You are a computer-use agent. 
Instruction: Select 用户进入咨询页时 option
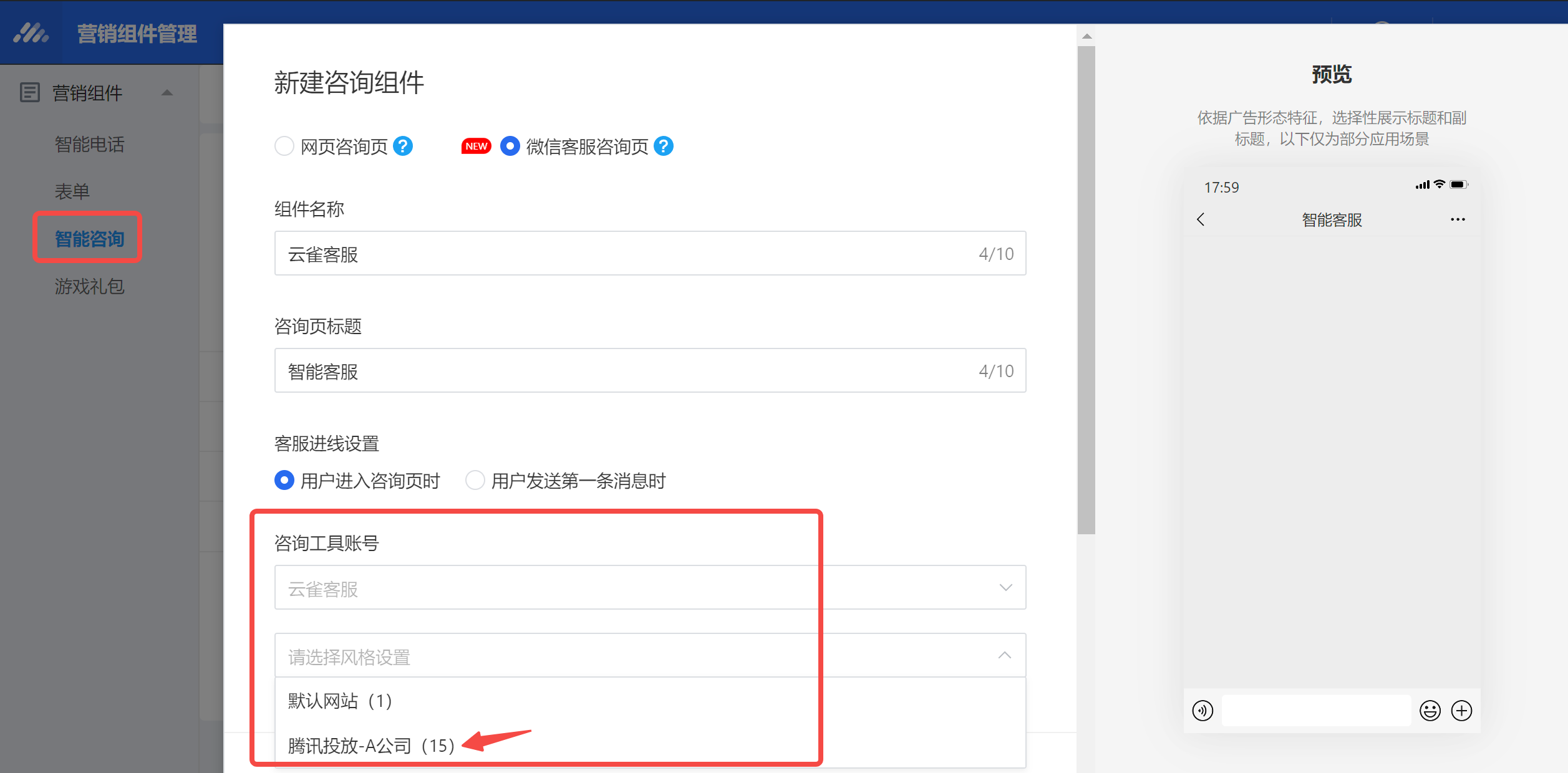(284, 480)
